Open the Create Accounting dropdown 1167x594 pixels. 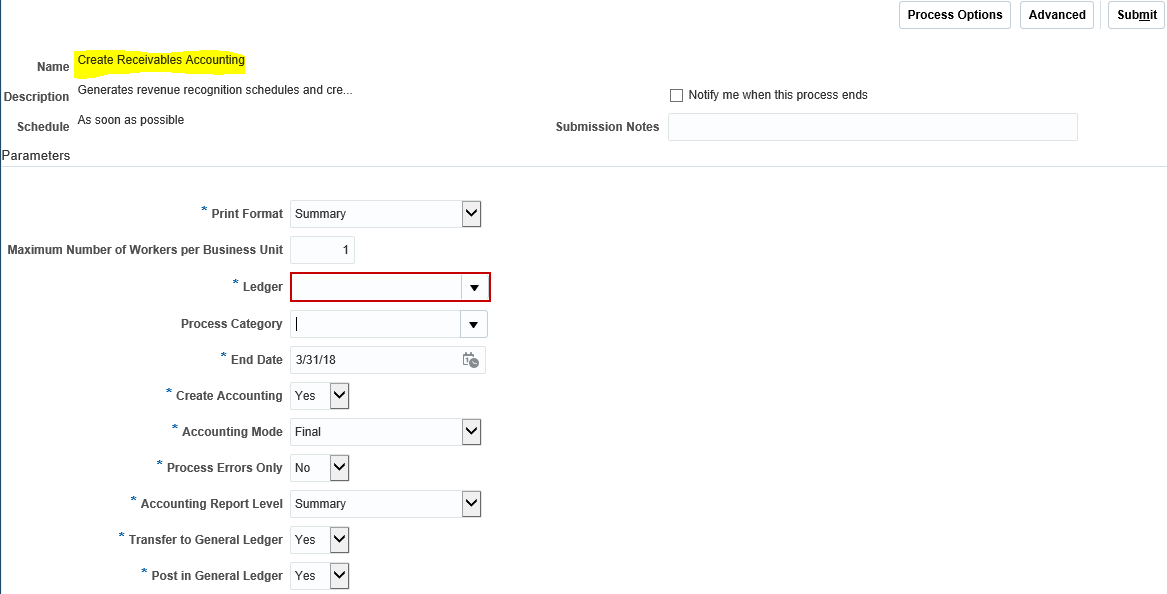tap(339, 395)
